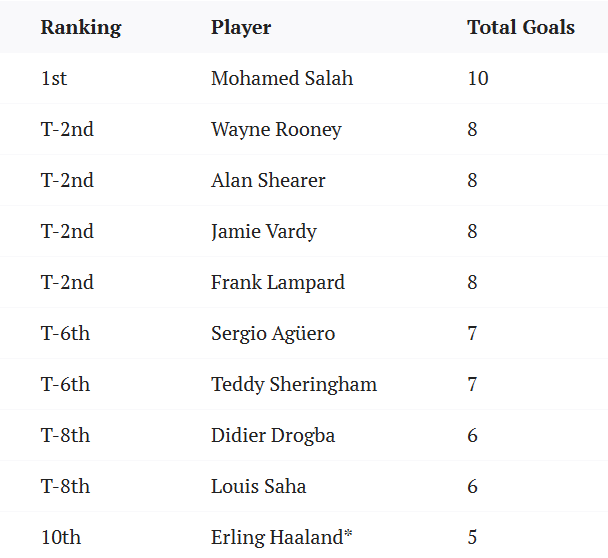The height and width of the screenshot is (558, 608).
Task: Click the Didier Drogba cell
Action: coord(272,435)
